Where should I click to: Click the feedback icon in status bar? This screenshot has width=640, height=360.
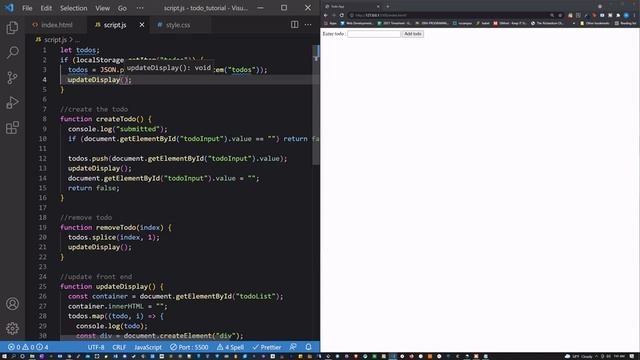(293, 347)
